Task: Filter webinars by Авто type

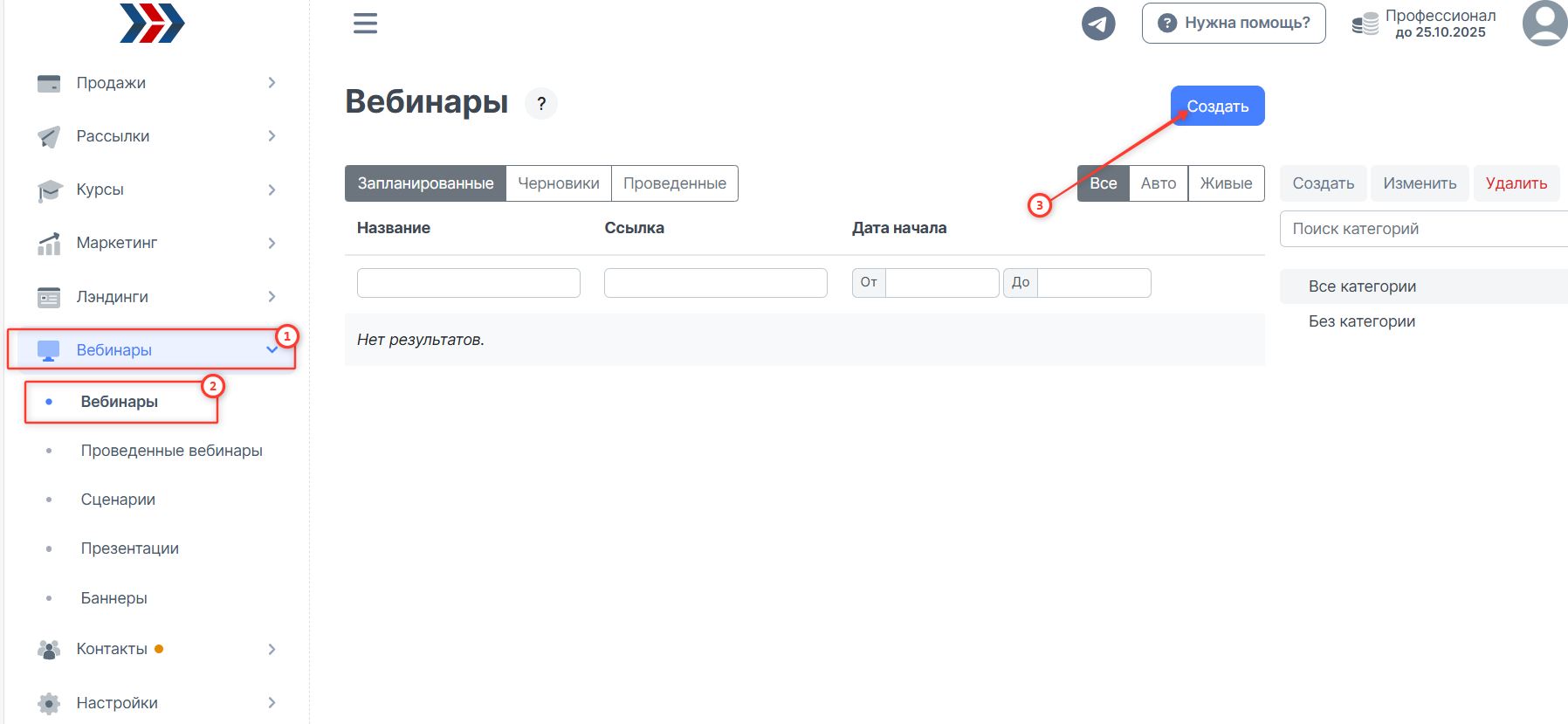Action: click(1158, 183)
